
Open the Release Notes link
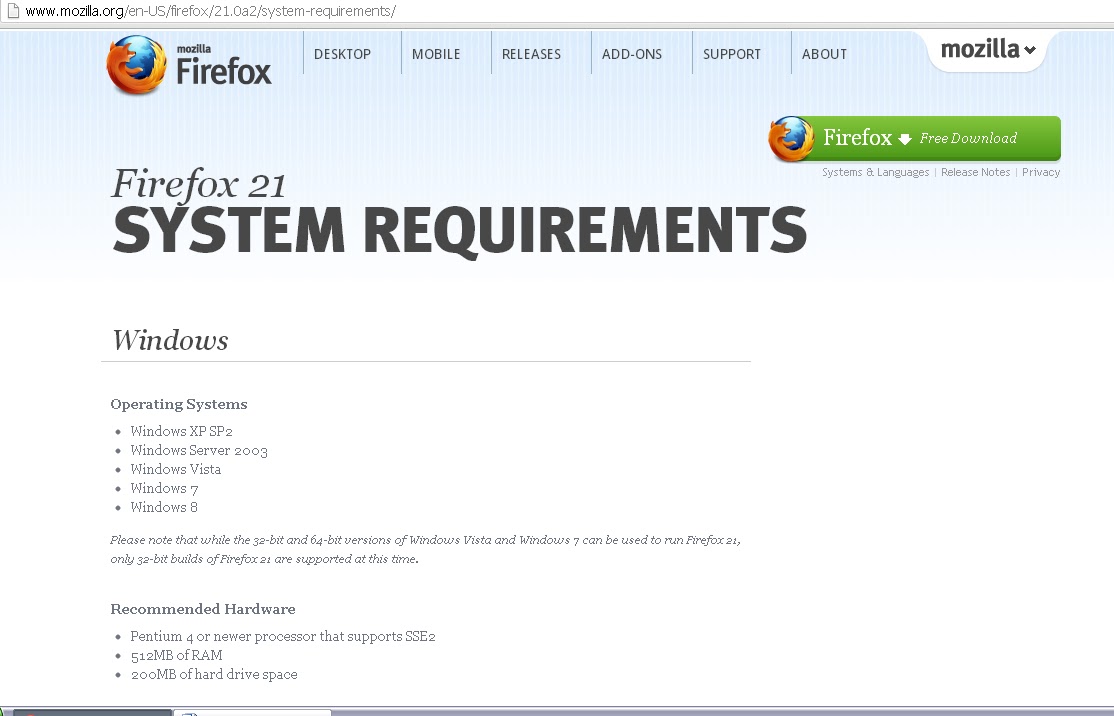click(x=975, y=172)
